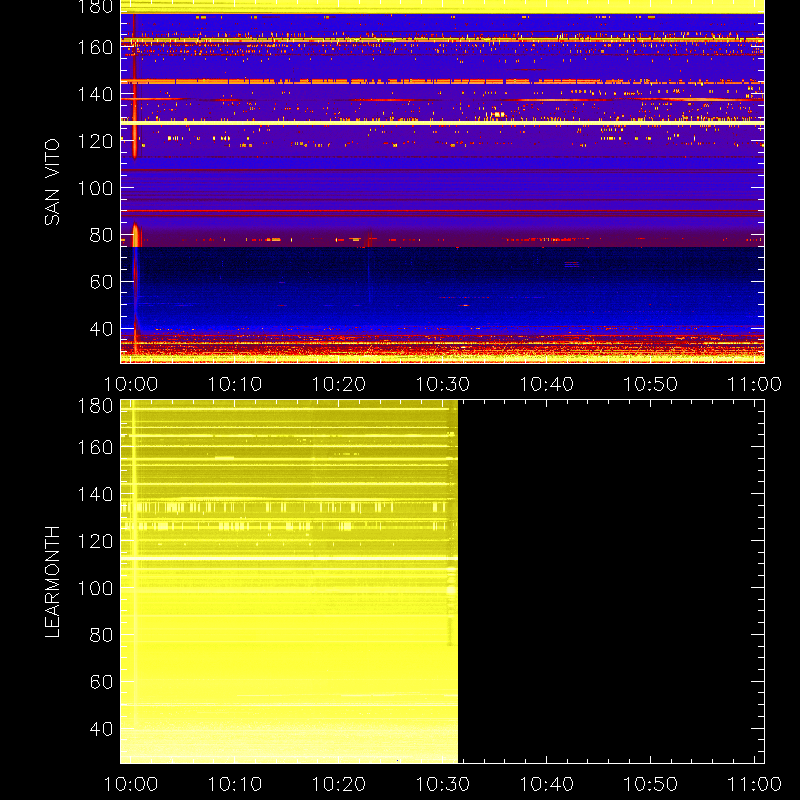Click the LEARMONTH axis title
The image size is (800, 800).
coord(52,582)
